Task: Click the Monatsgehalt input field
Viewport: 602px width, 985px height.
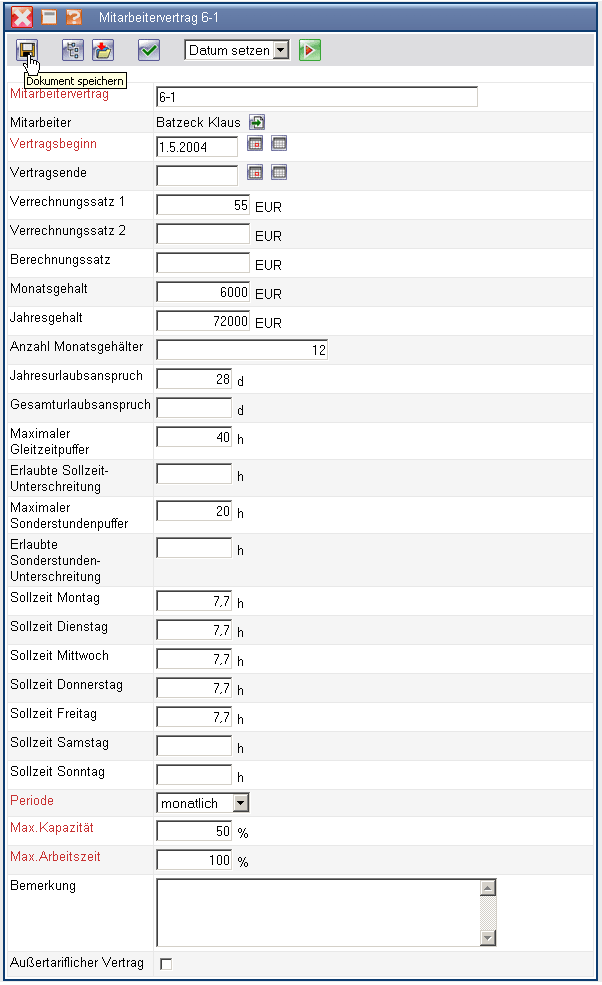Action: point(203,292)
